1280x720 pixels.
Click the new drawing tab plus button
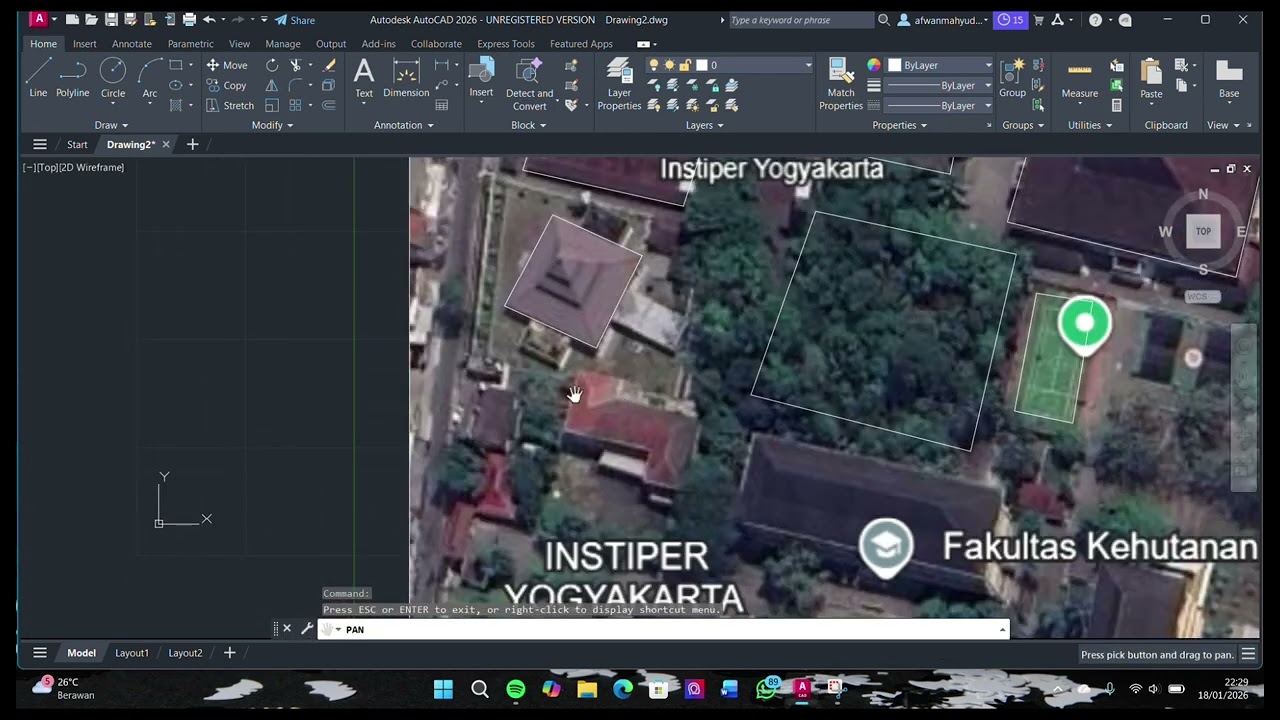pos(192,145)
